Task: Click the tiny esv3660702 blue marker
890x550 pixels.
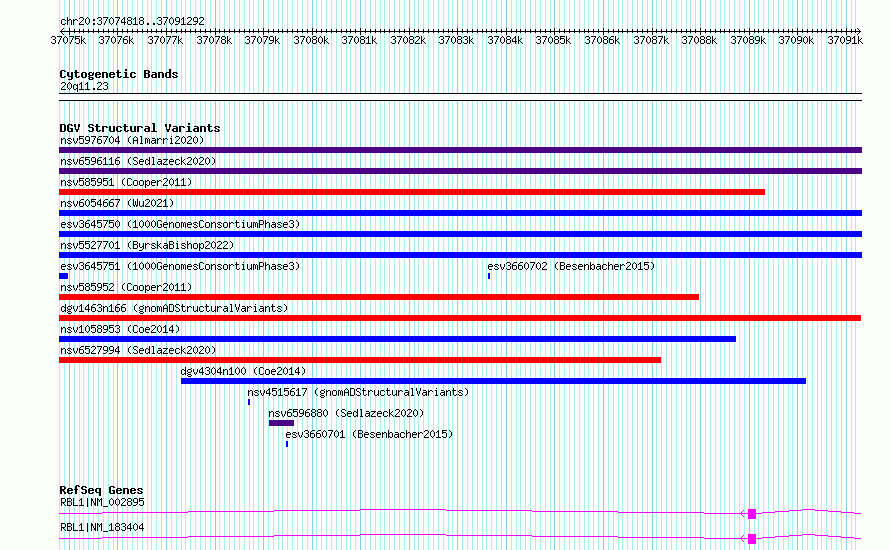Action: pos(489,276)
